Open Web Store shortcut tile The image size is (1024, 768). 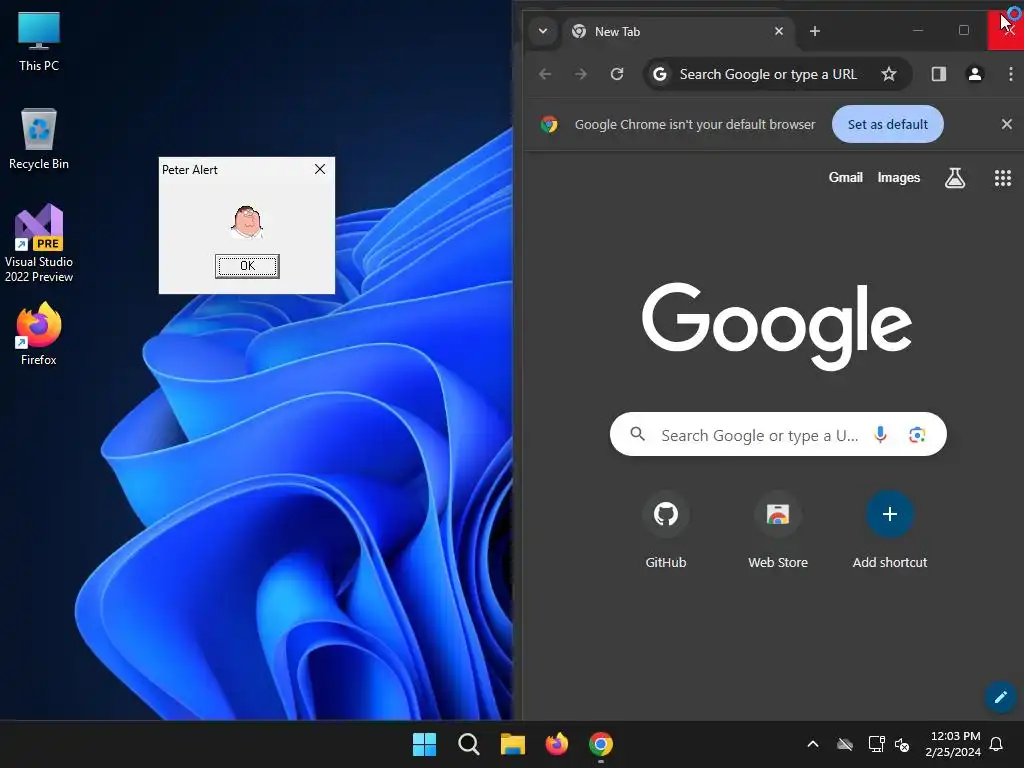tap(778, 532)
